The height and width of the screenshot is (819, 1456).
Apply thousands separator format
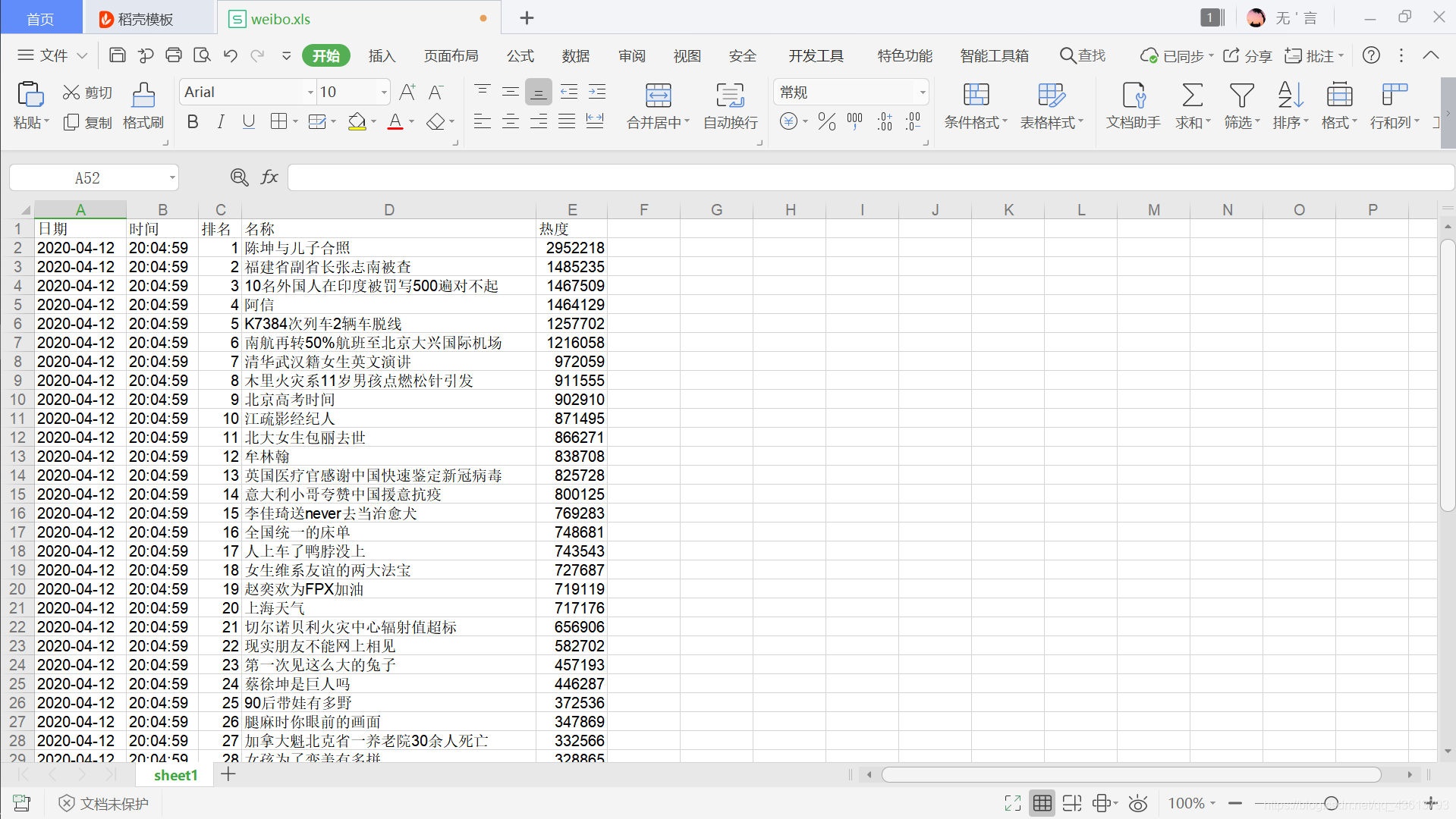coord(855,121)
